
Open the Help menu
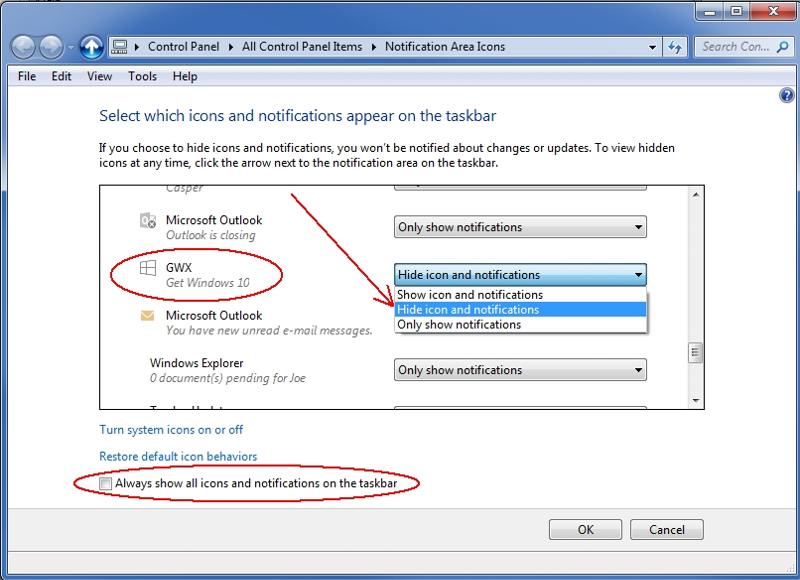click(x=185, y=76)
